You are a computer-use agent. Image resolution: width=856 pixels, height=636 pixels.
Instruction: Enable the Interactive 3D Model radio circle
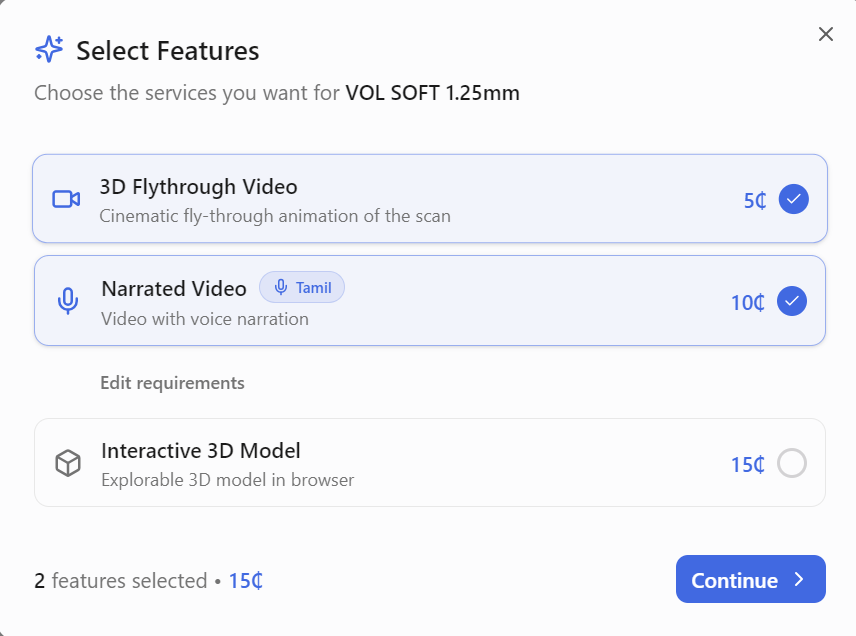[x=791, y=463]
